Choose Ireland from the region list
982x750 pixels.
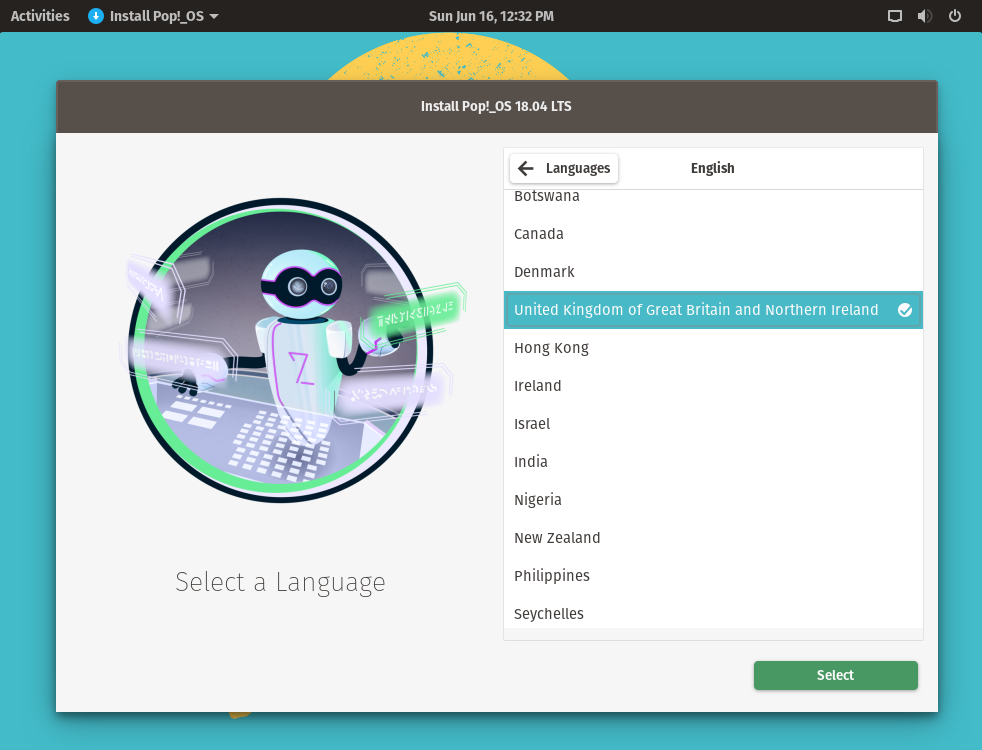tap(713, 386)
